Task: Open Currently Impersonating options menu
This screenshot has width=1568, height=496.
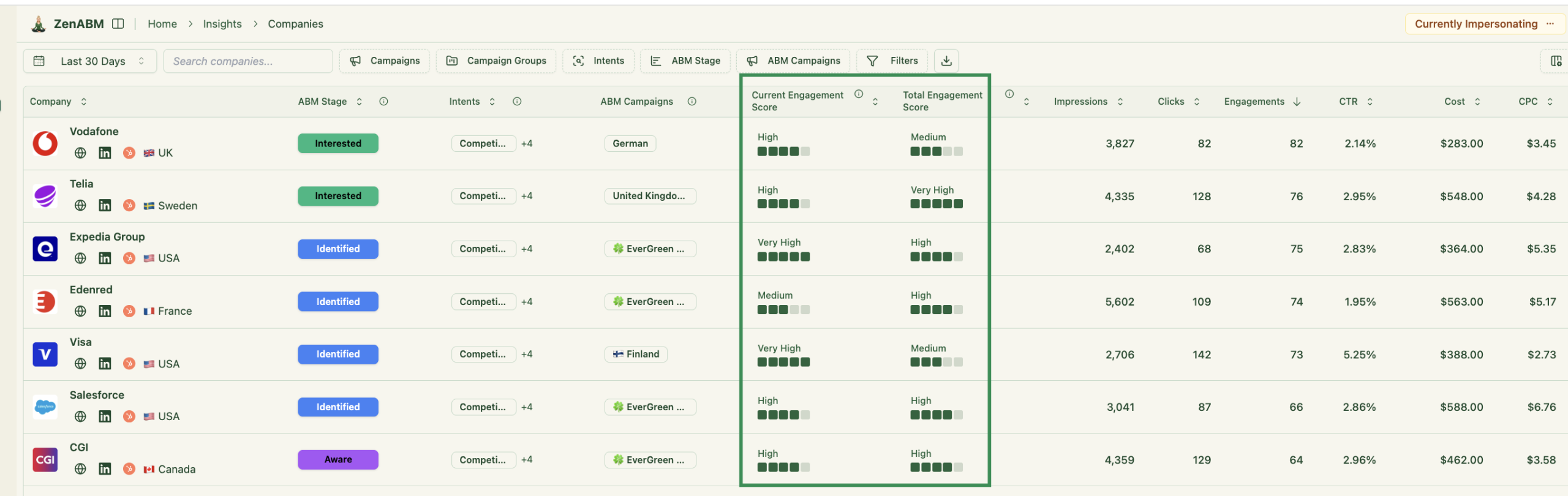Action: (x=1550, y=24)
